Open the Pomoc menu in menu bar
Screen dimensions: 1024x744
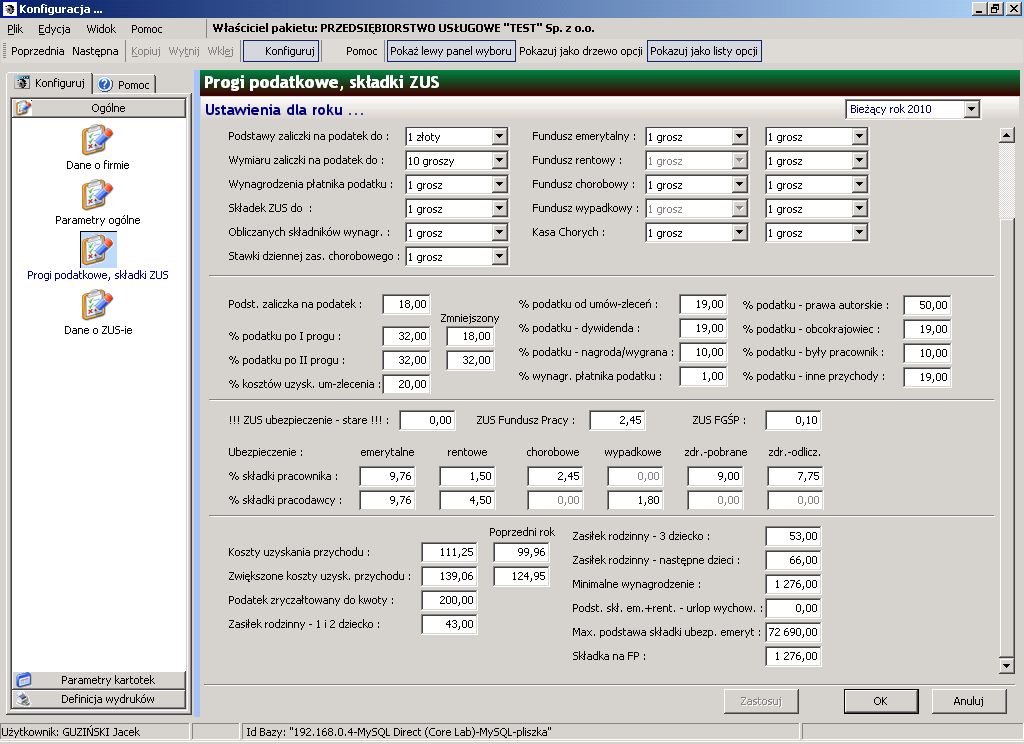coord(146,29)
